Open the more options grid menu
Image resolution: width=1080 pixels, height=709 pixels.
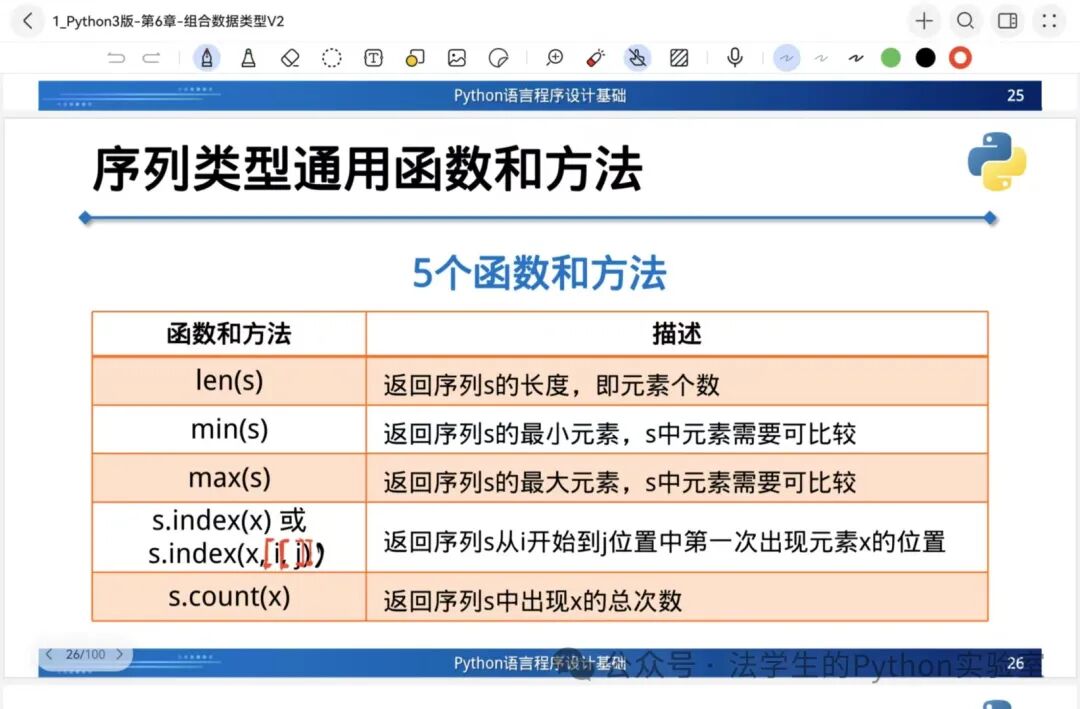pos(1049,20)
